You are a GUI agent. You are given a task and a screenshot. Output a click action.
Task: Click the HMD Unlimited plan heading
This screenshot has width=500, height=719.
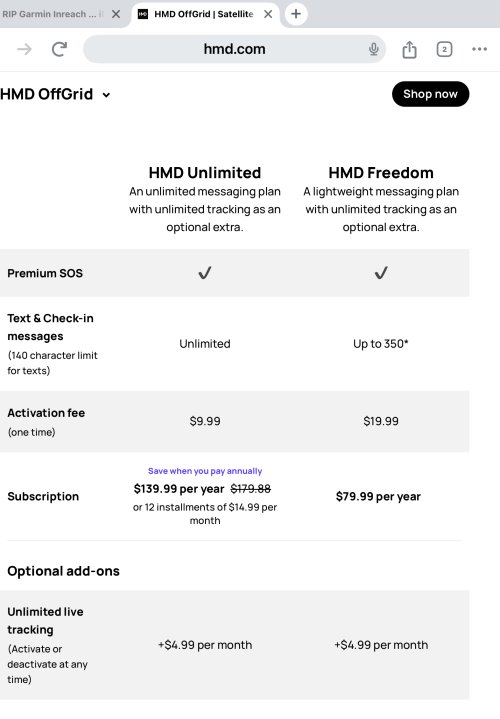(x=205, y=173)
